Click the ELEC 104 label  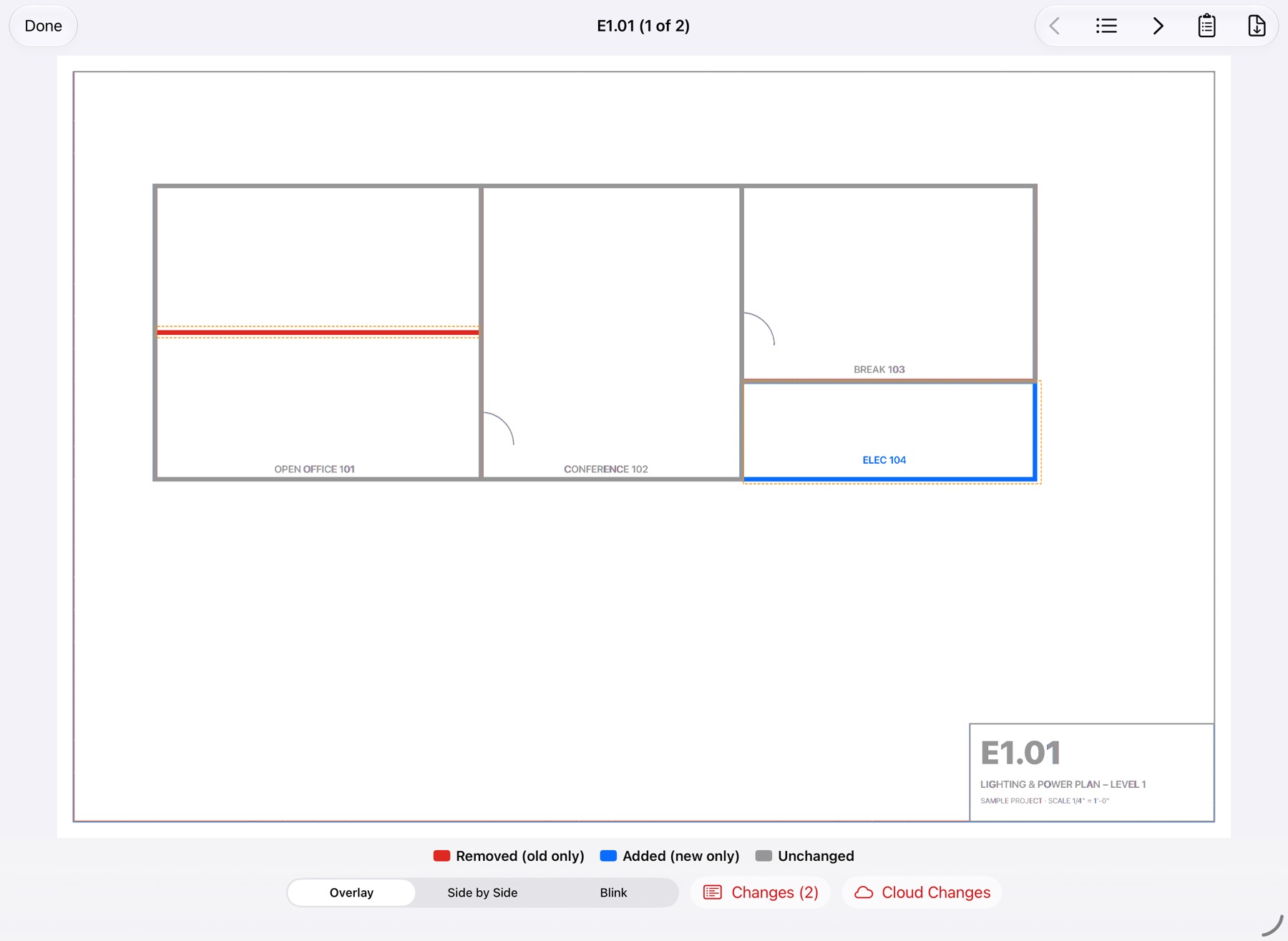pyautogui.click(x=884, y=460)
